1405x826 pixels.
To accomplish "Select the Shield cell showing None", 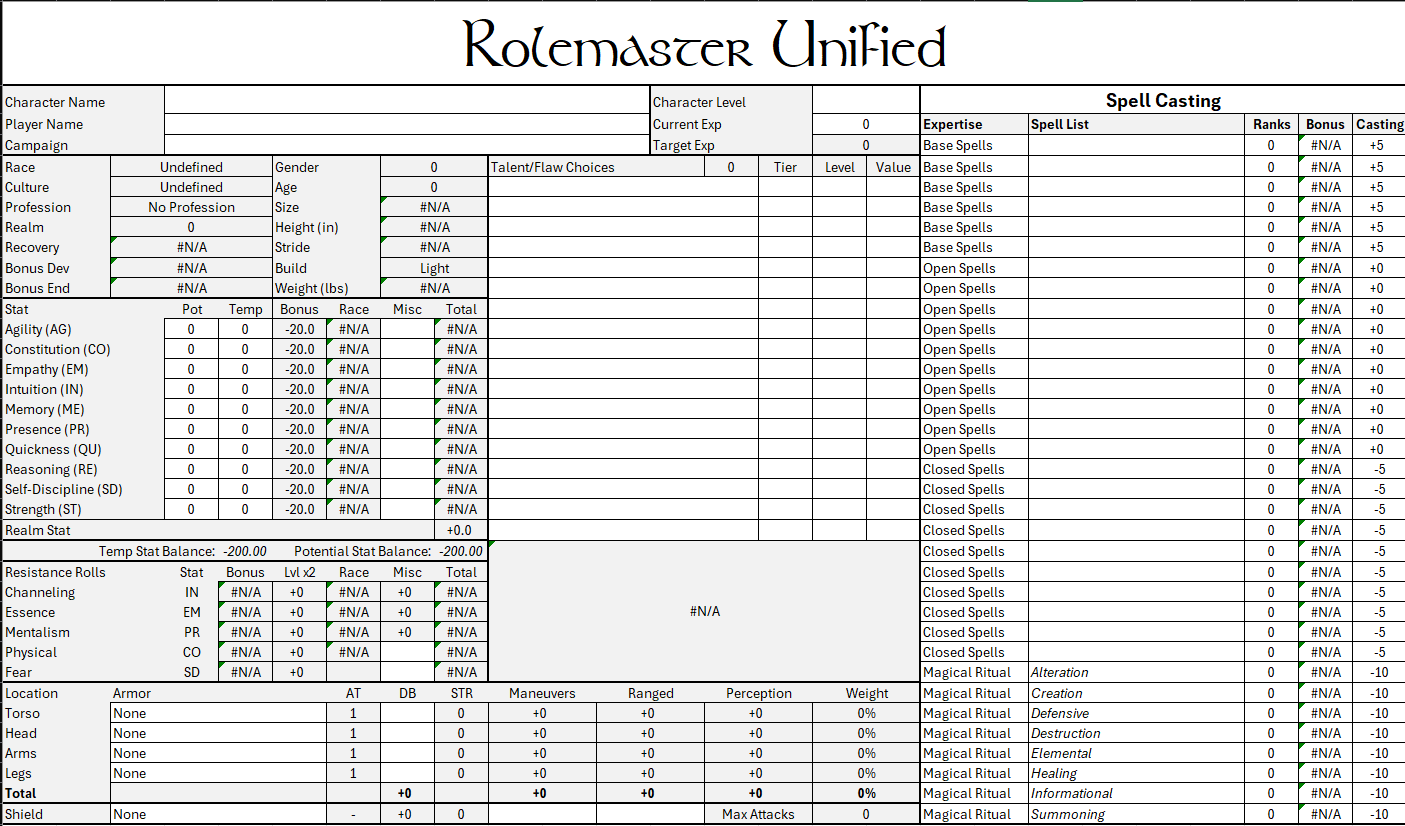I will [218, 814].
